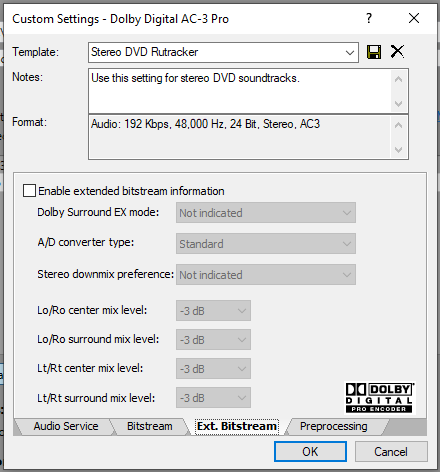Click the Notes scrollbar down arrow

(398, 104)
